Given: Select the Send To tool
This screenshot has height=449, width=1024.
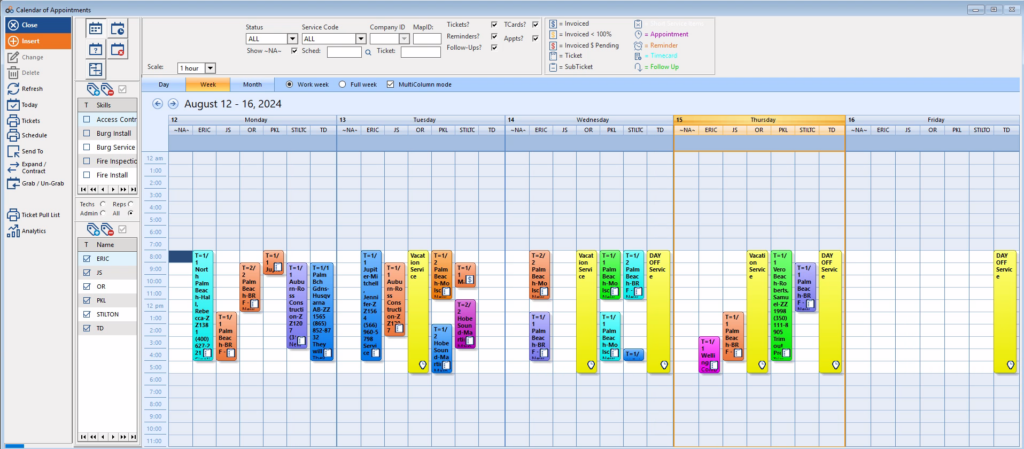Looking at the screenshot, I should tap(14, 151).
